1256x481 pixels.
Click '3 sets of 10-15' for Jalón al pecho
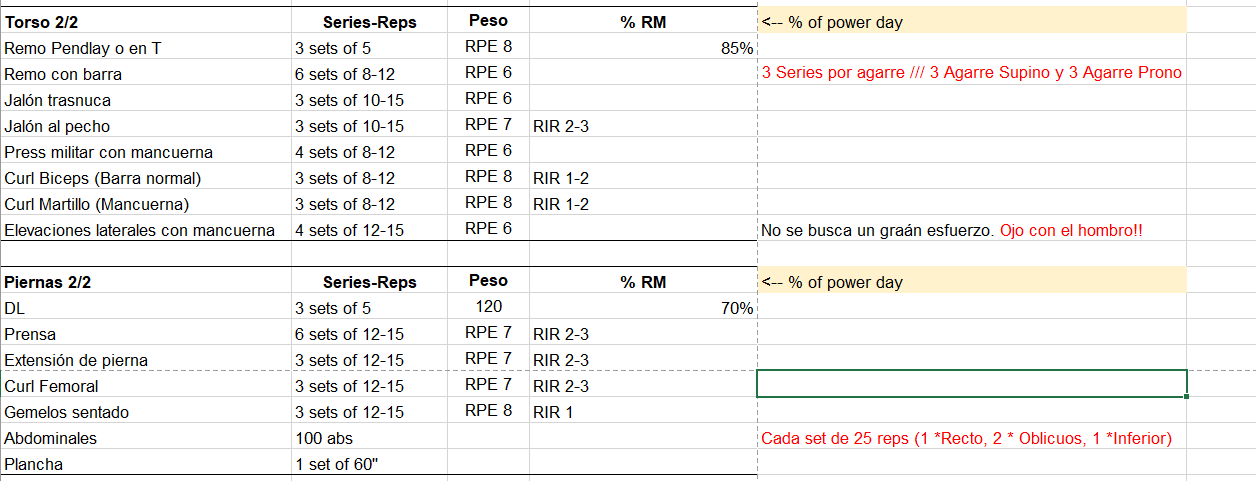click(x=370, y=126)
